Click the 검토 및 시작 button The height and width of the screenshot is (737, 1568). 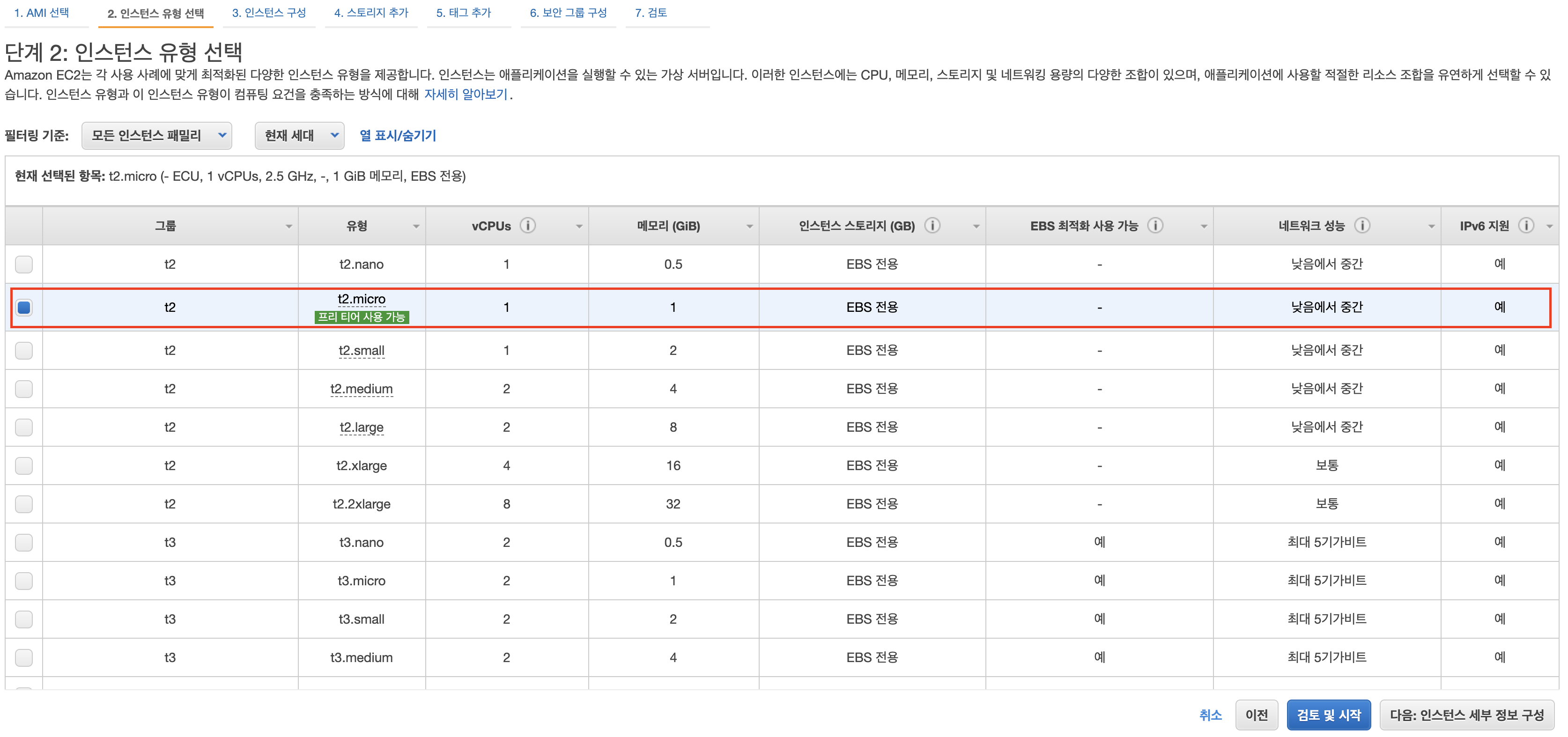coord(1328,715)
